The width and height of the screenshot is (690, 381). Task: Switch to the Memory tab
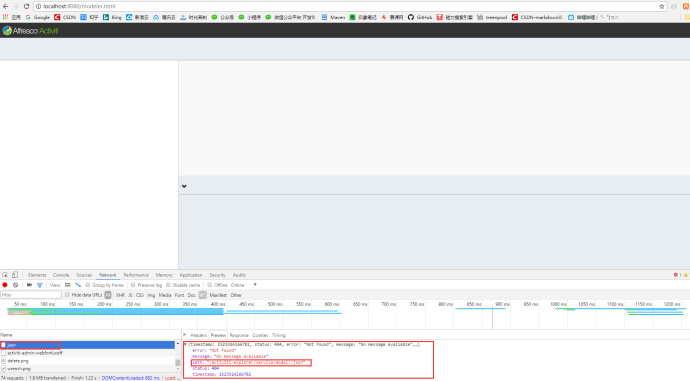[164, 275]
